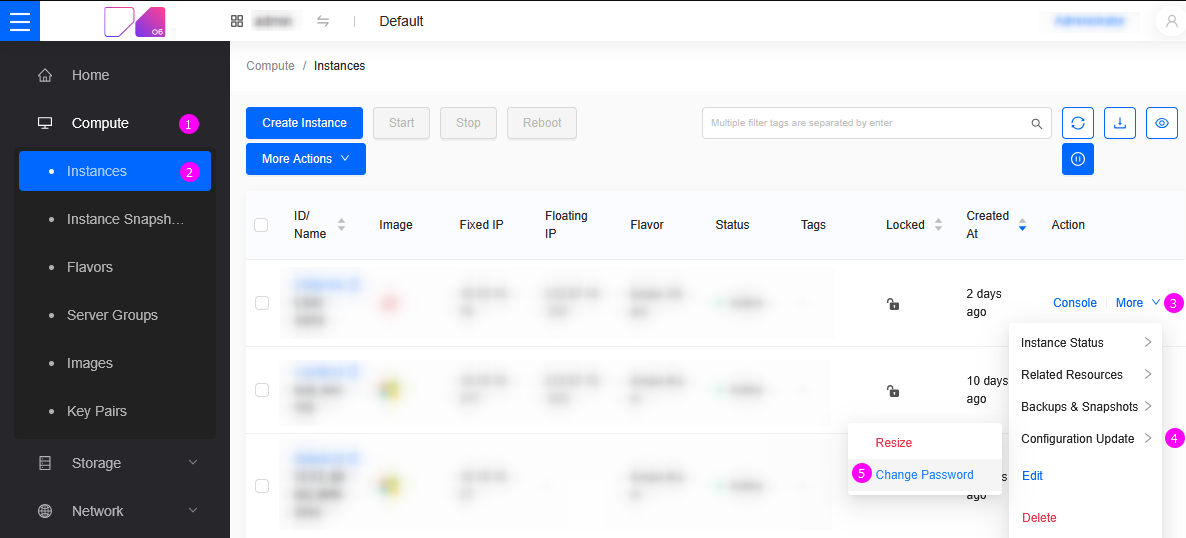This screenshot has width=1186, height=538.
Task: Sort by the ID/Name column arrows
Action: click(341, 225)
